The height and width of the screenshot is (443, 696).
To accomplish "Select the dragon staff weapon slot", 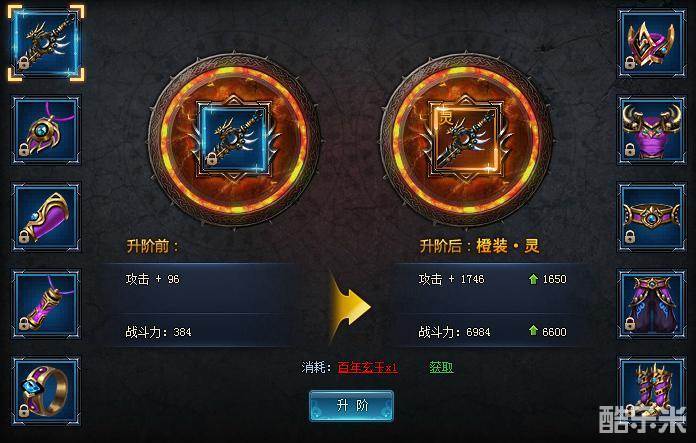I will 46,43.
